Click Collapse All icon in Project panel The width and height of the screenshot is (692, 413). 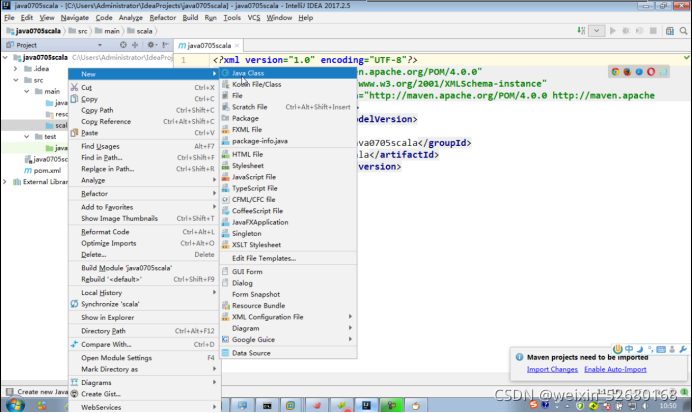click(135, 45)
